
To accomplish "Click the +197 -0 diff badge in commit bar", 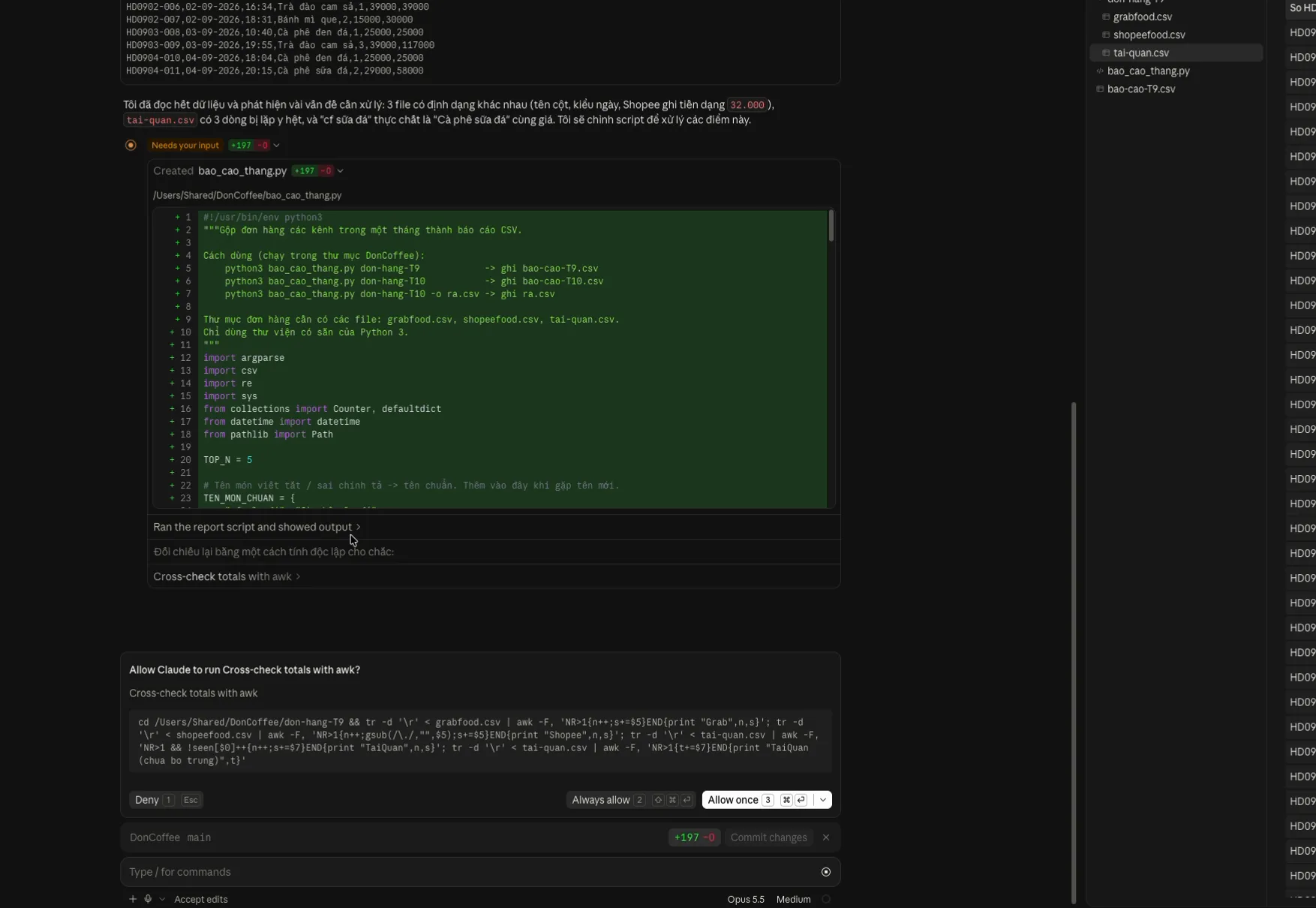I will 694,837.
